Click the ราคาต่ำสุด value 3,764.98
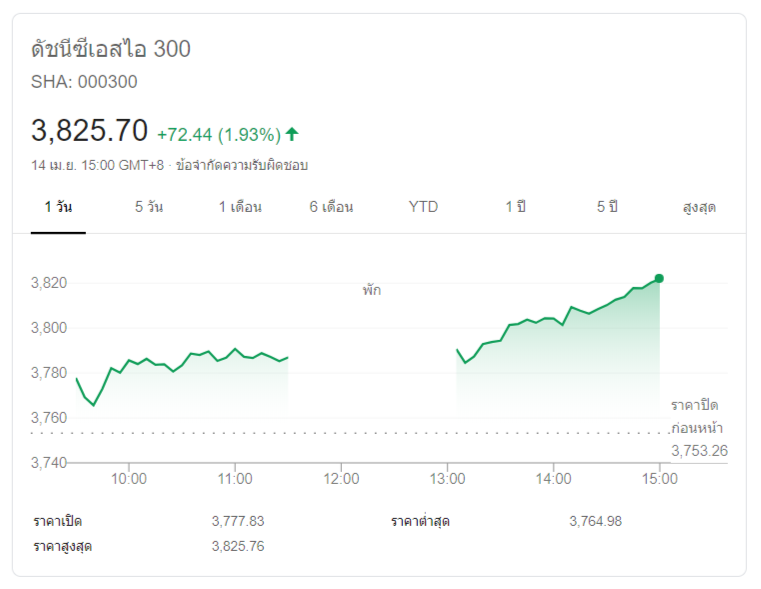 coord(595,521)
